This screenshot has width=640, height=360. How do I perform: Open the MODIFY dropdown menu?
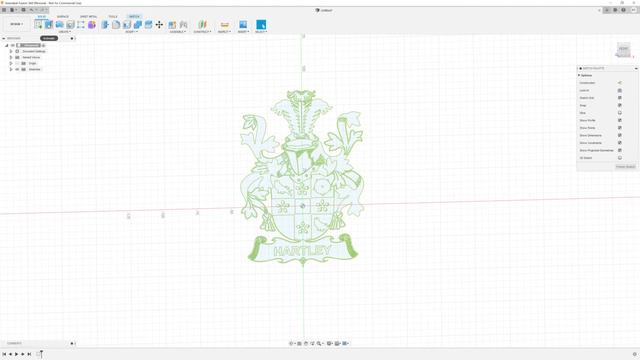131,32
